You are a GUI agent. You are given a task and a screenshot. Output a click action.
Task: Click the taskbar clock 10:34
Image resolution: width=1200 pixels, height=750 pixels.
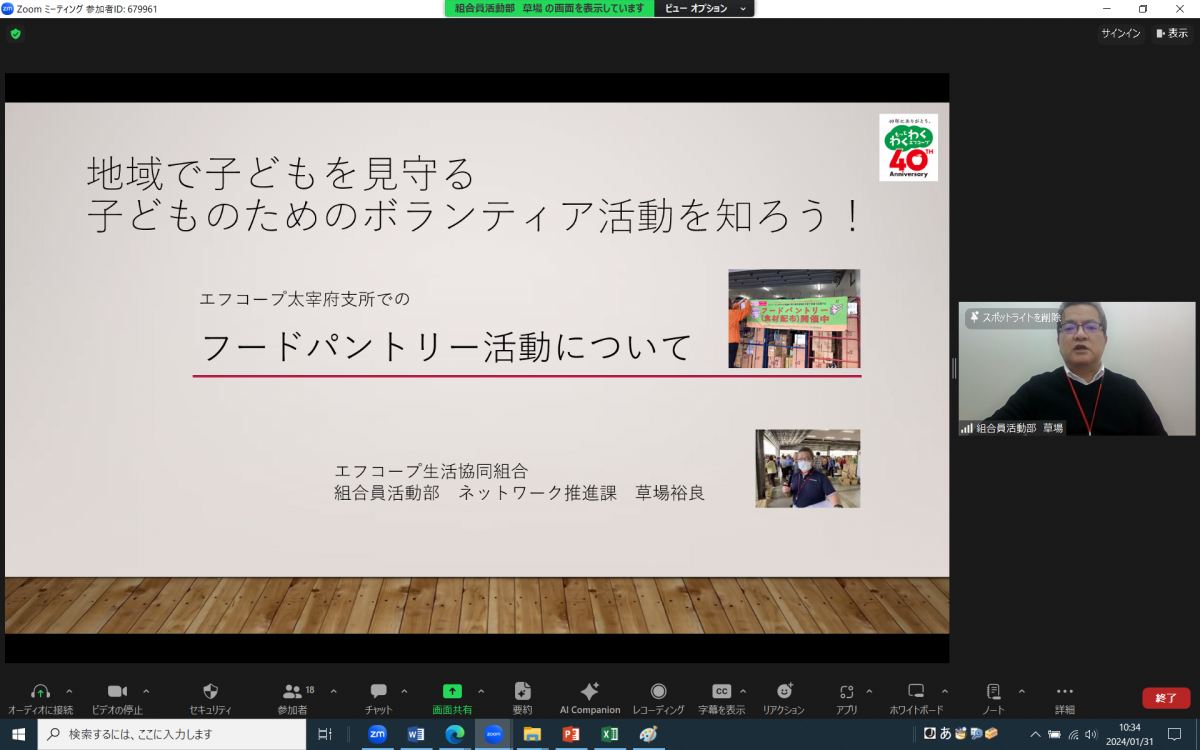pos(1130,734)
